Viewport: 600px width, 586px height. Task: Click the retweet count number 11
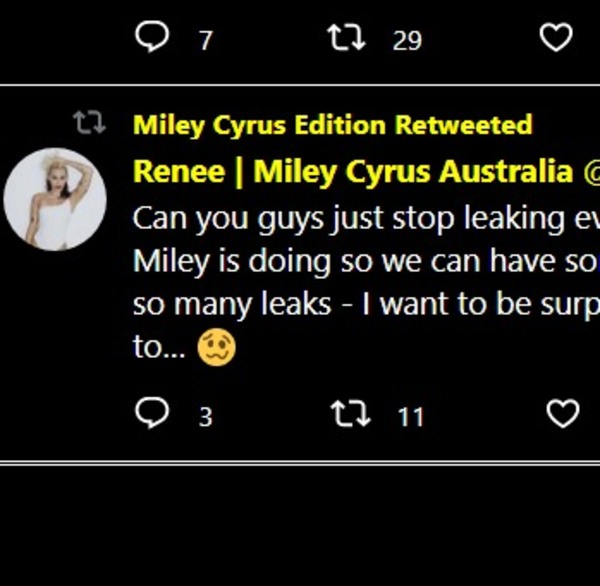[410, 416]
